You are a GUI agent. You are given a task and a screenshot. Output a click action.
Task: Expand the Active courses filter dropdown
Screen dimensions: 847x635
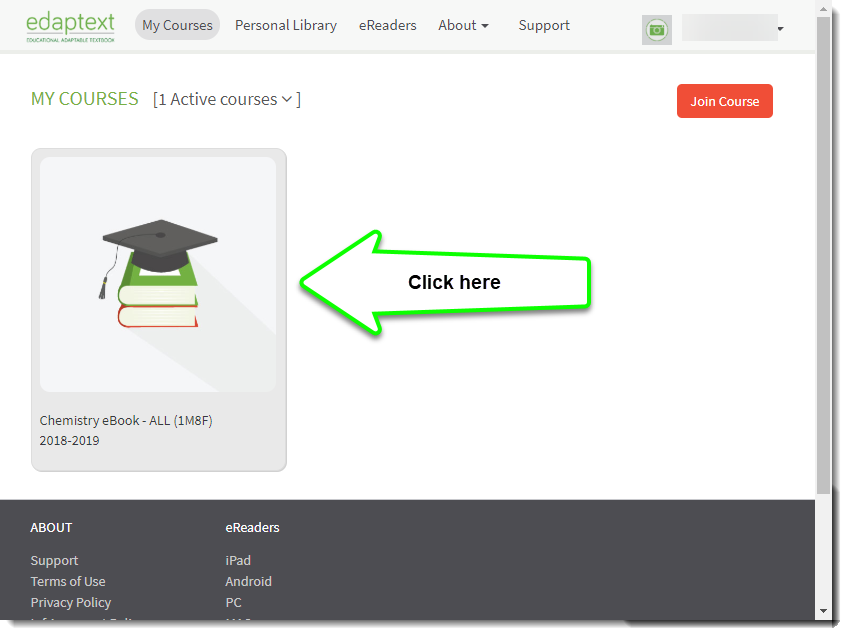coord(286,99)
